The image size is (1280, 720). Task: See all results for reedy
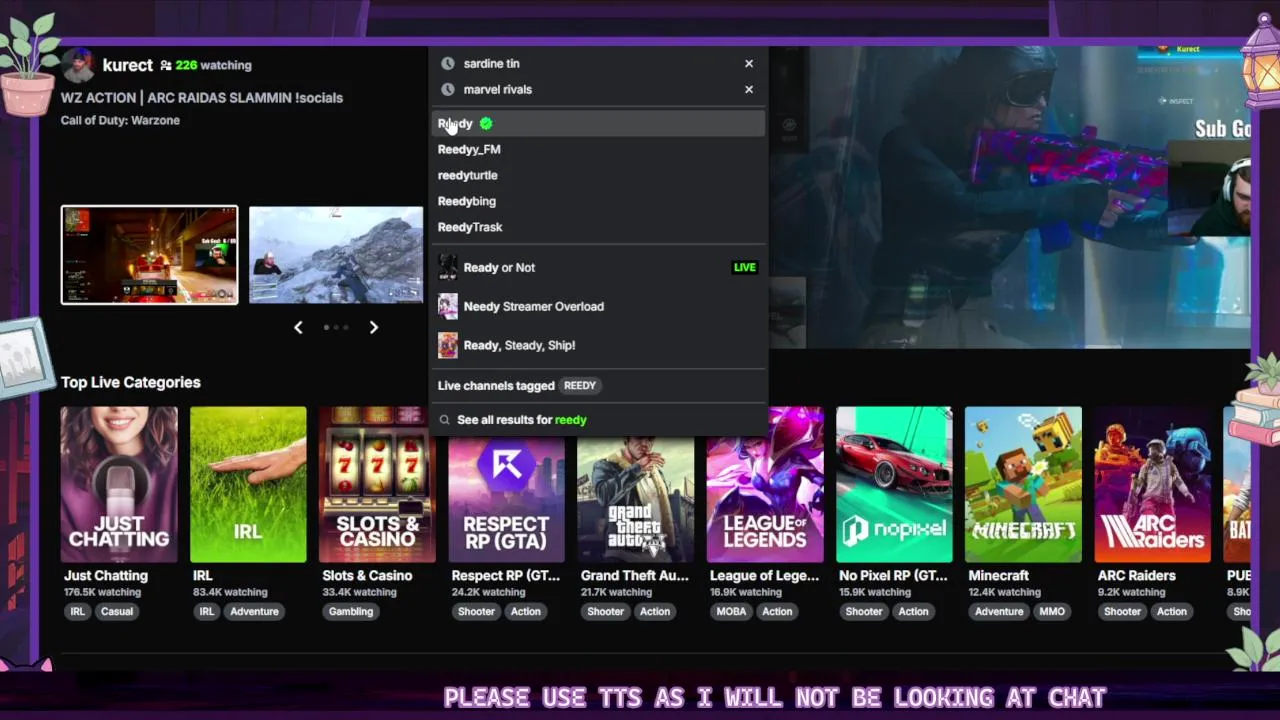pos(598,420)
